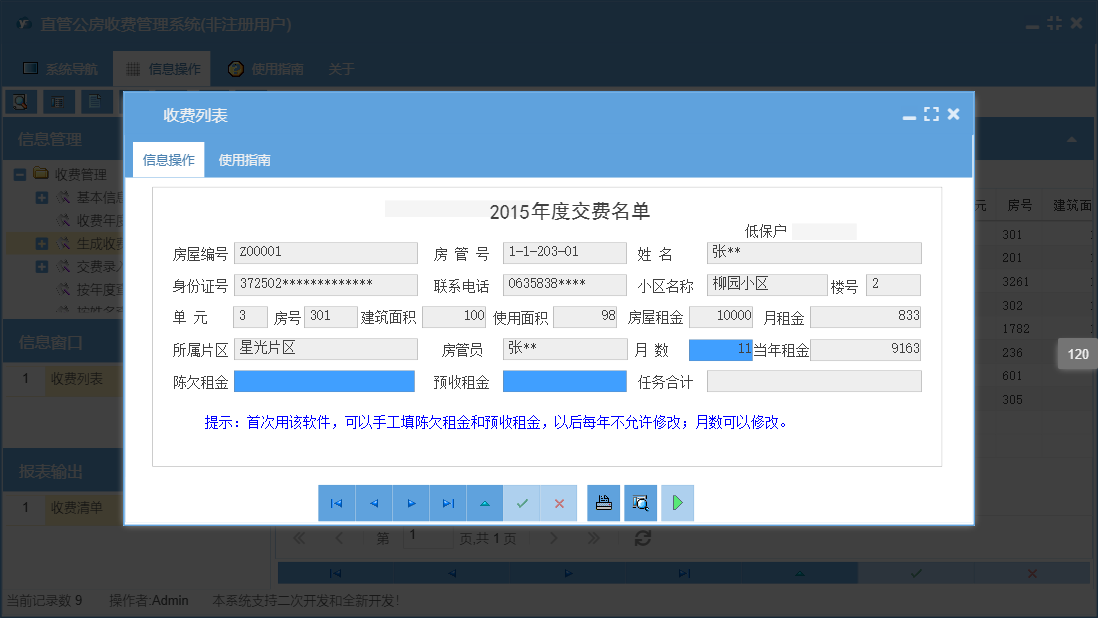Refresh using the pagination refresh icon

[x=642, y=538]
